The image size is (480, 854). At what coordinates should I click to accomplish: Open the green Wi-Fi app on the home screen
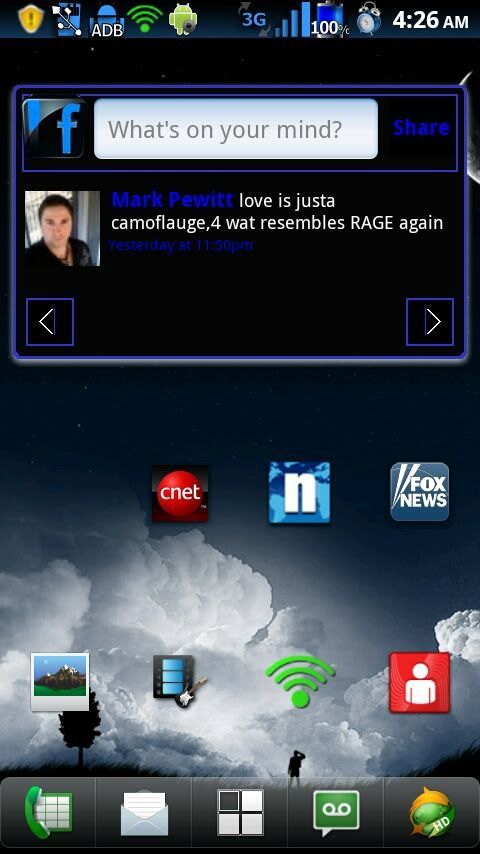point(300,681)
